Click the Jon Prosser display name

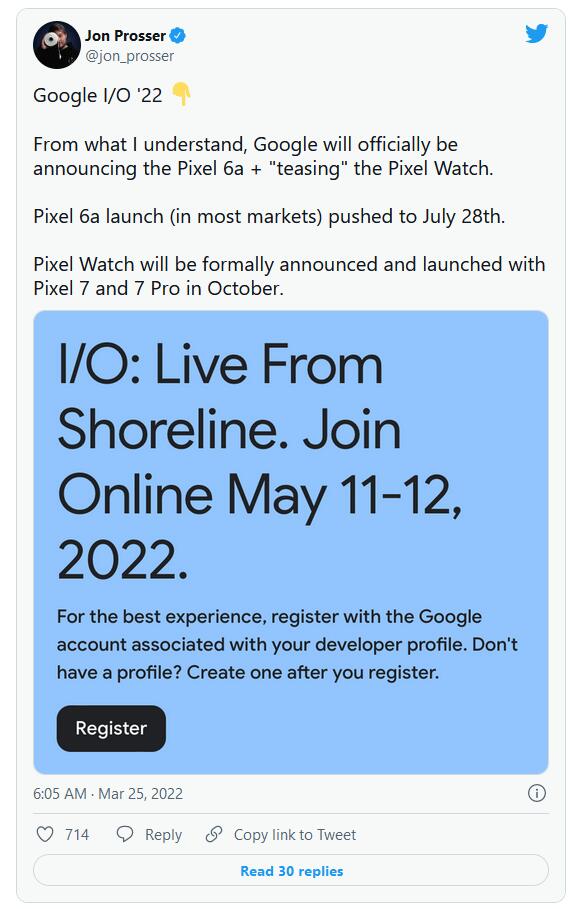(125, 36)
